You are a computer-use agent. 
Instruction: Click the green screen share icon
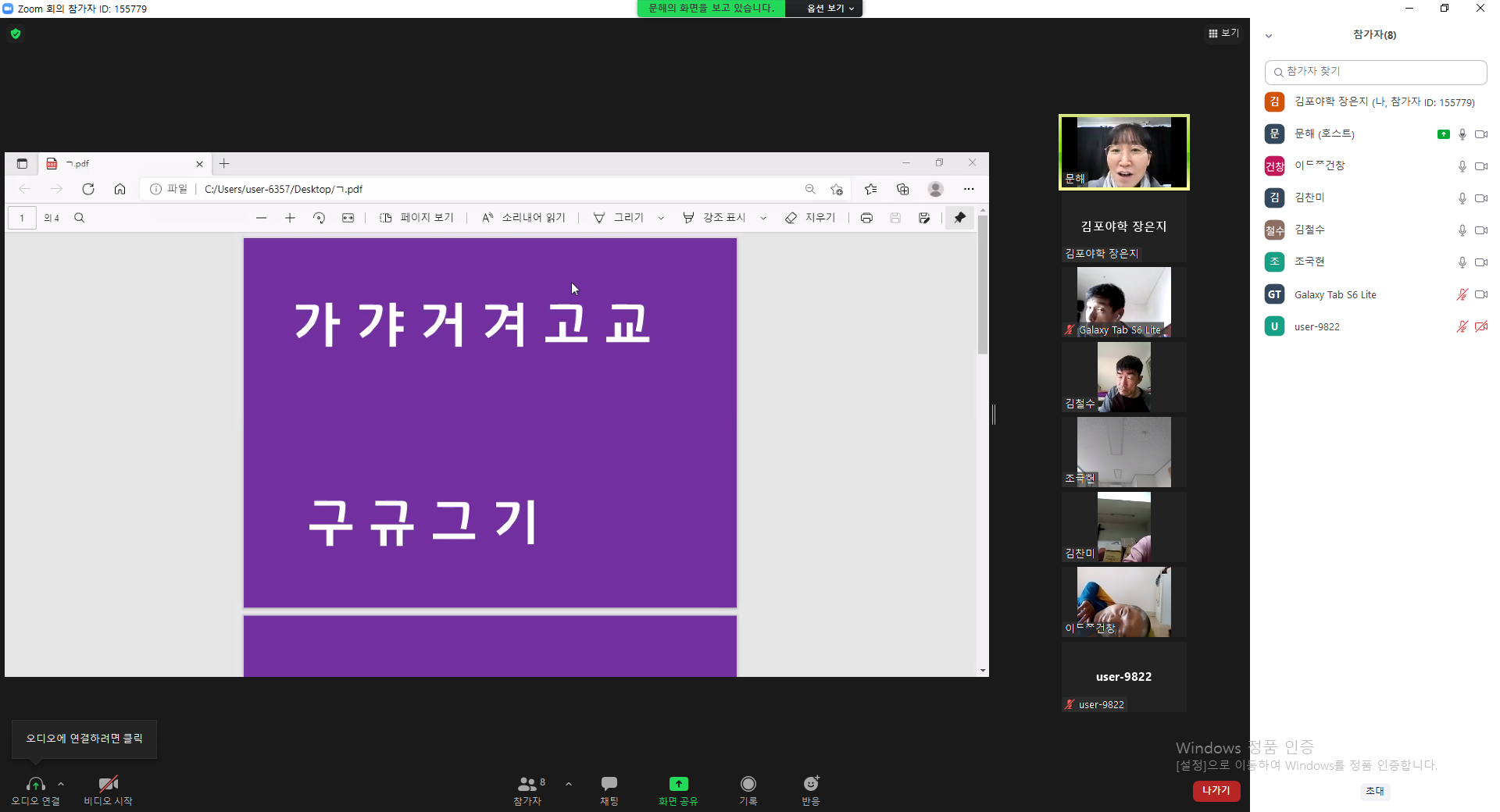click(x=678, y=783)
